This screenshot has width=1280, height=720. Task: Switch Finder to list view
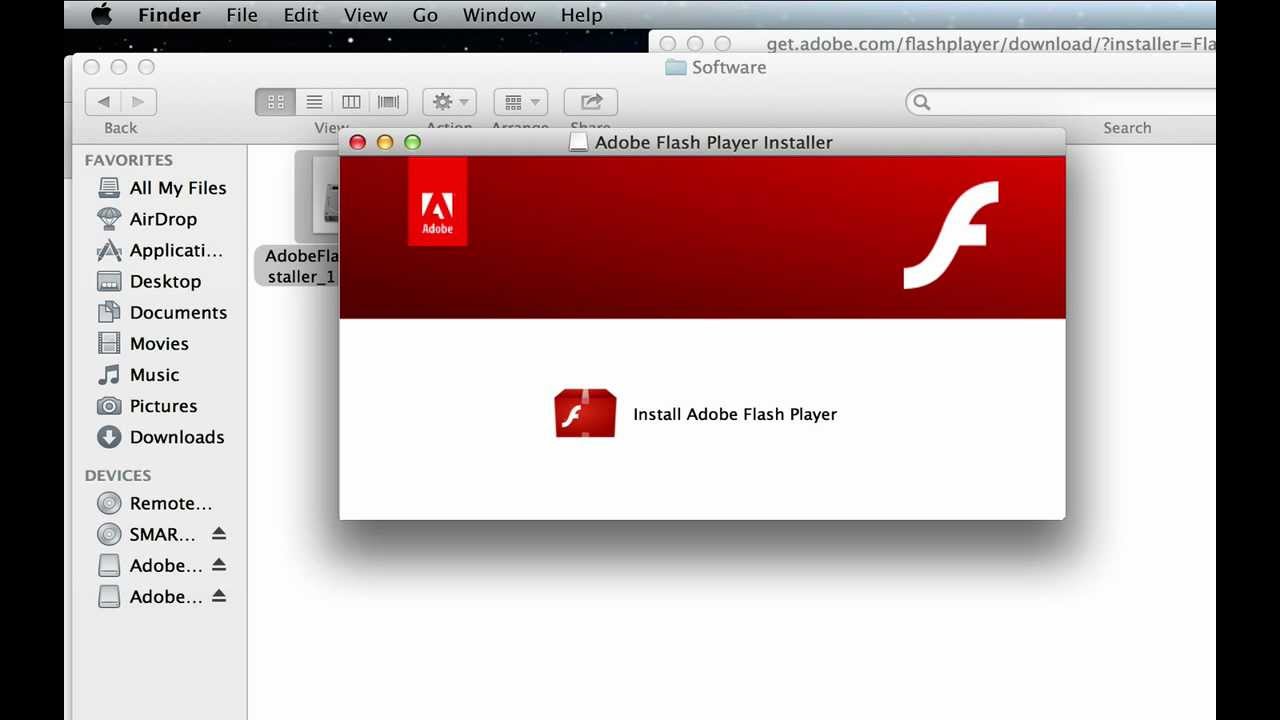(314, 101)
